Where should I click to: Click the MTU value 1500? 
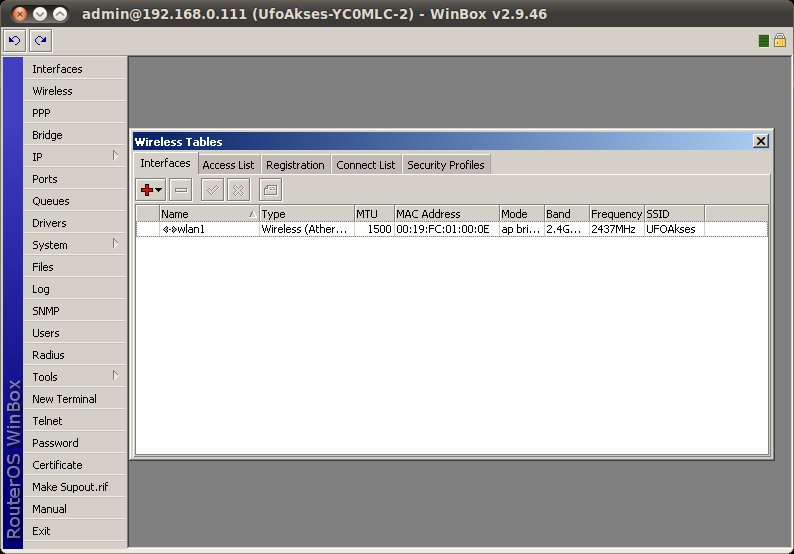tap(379, 229)
